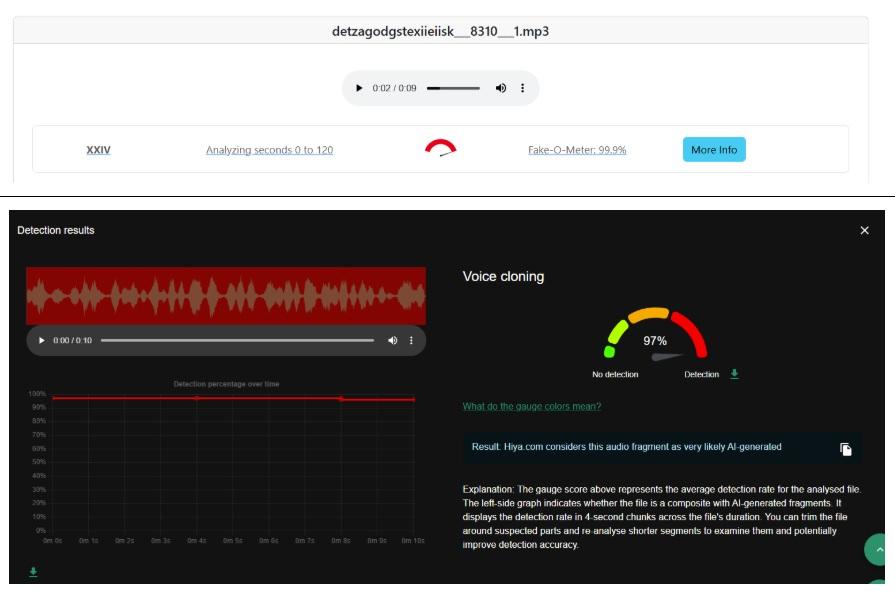Open 'What do the gauge colors mean?'
This screenshot has width=895, height=591.
click(x=531, y=406)
